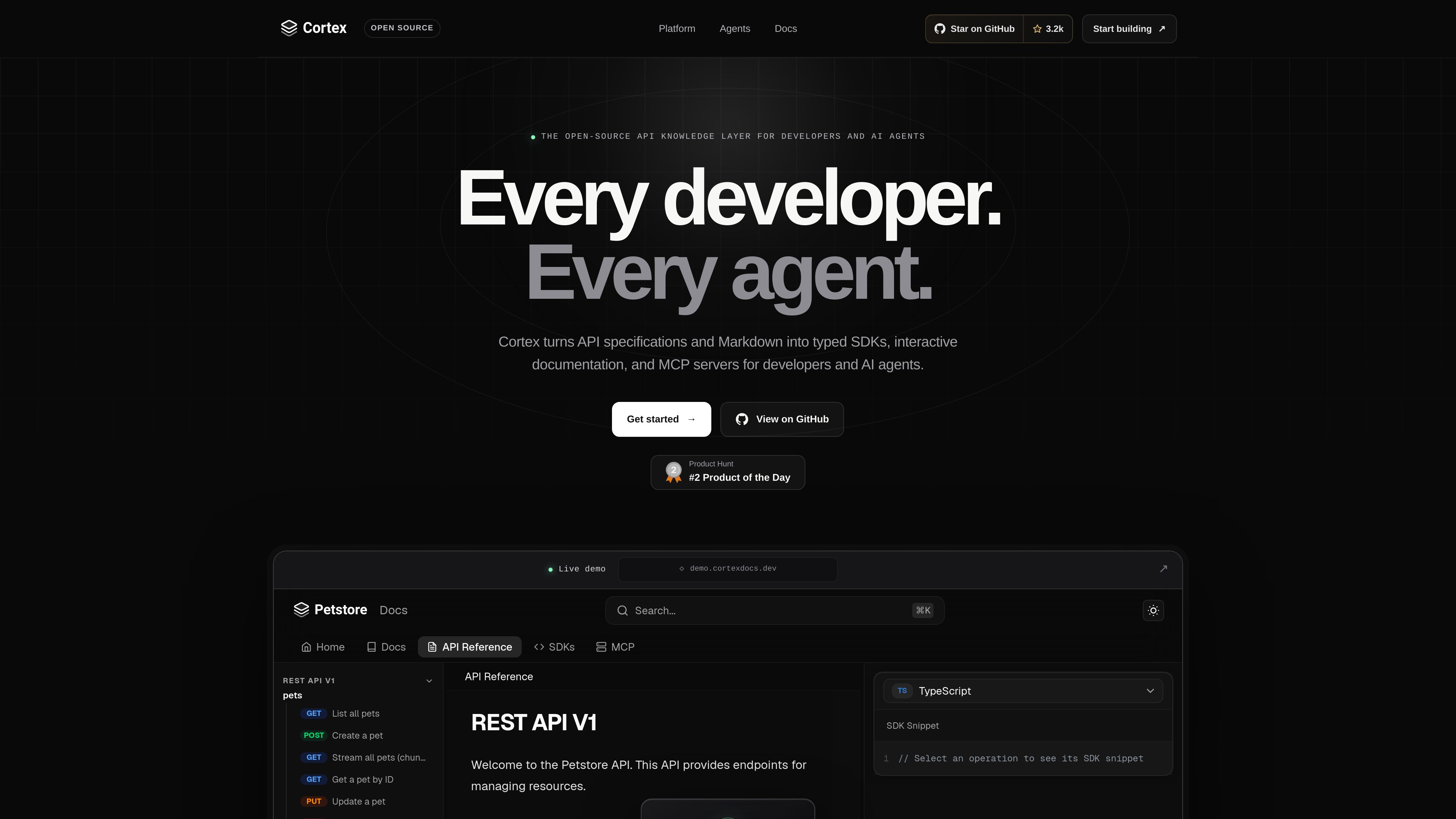
Task: Click the API Reference breadcrumb text
Action: (499, 677)
